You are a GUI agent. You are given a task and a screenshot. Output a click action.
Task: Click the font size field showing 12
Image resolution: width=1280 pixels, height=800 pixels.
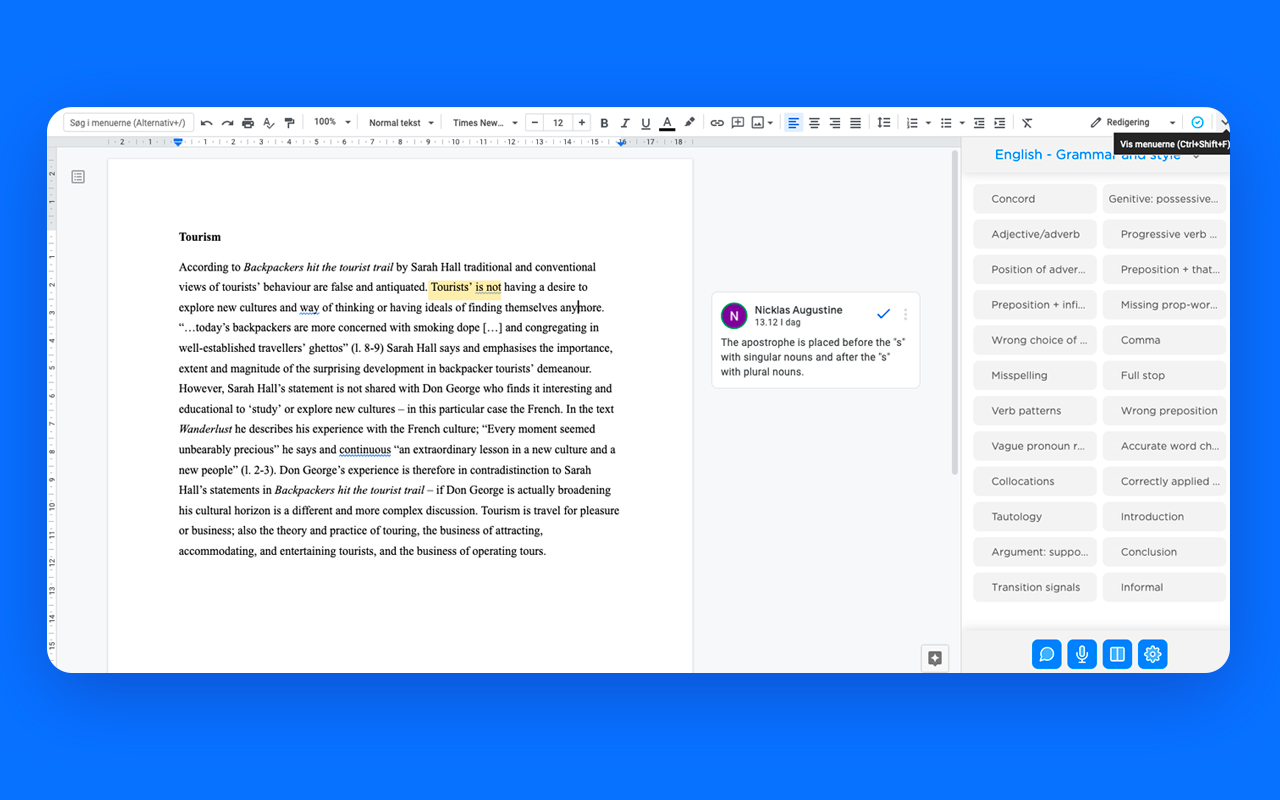click(558, 123)
